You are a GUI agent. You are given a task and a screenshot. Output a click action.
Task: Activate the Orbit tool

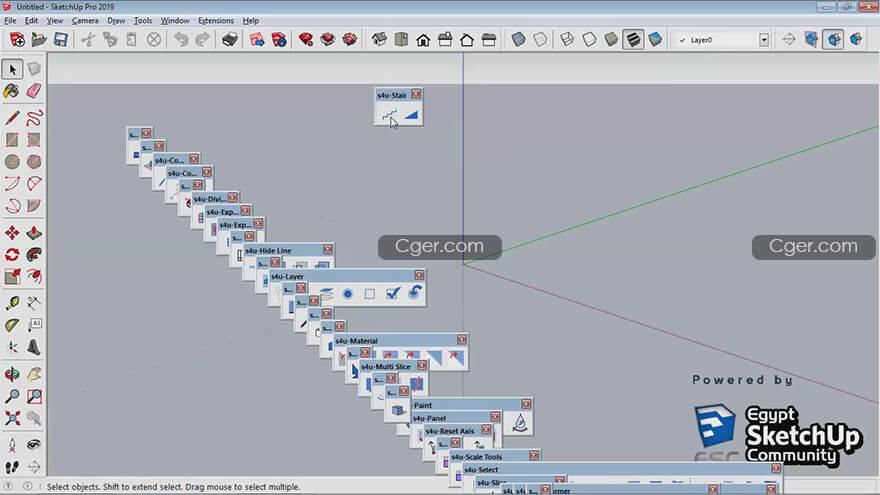(12, 374)
